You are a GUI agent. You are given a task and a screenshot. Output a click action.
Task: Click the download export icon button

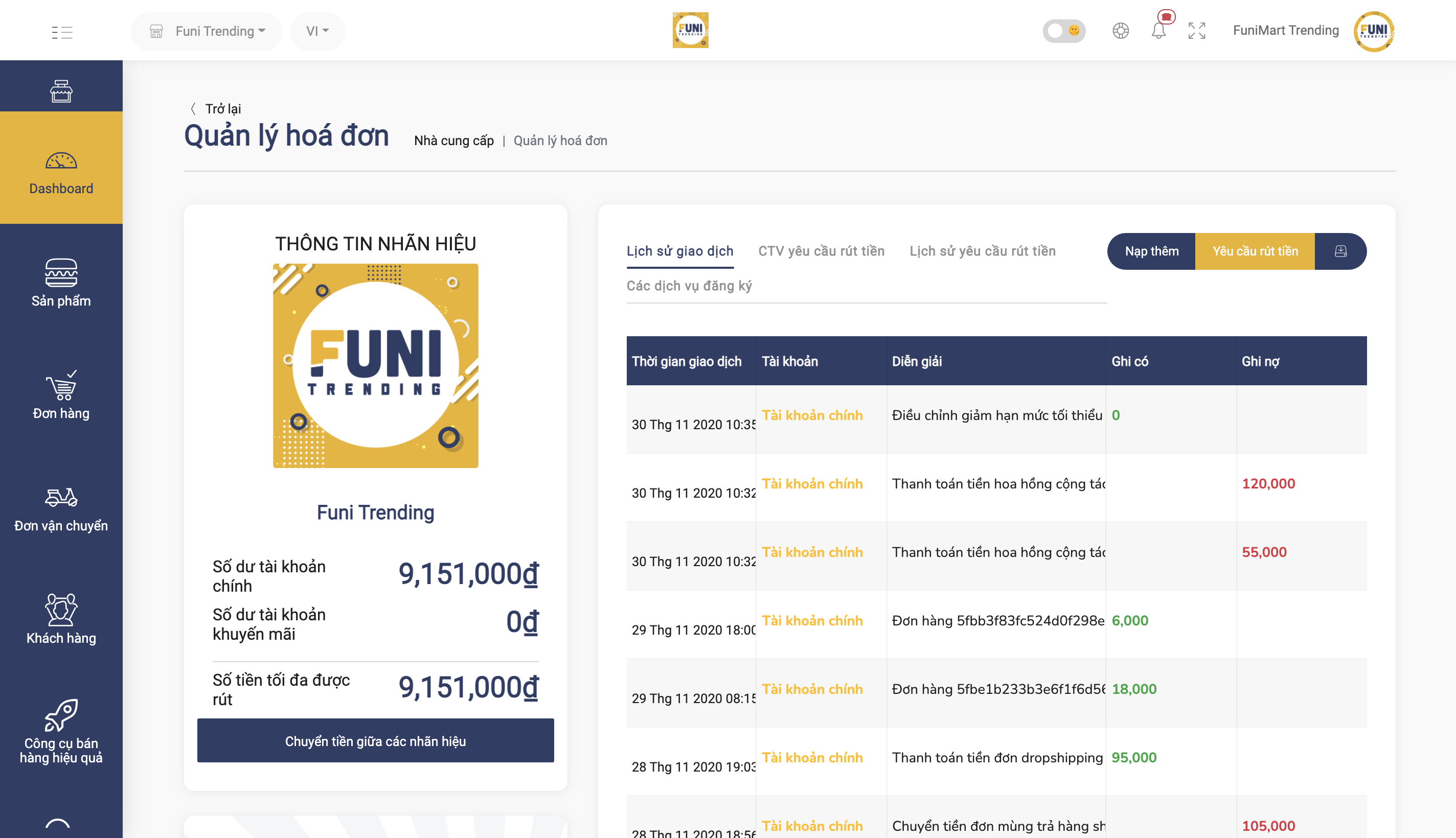[x=1341, y=251]
